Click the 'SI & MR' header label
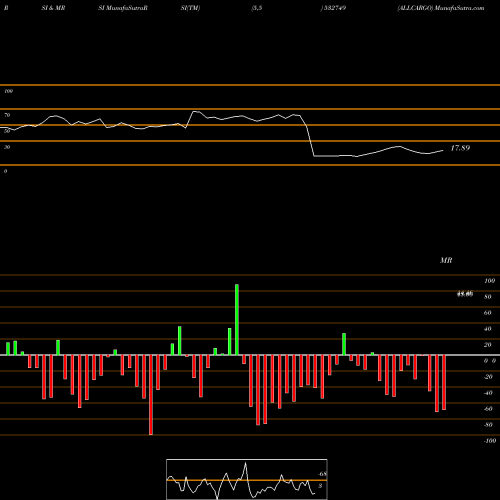Image resolution: width=500 pixels, height=500 pixels. click(53, 8)
